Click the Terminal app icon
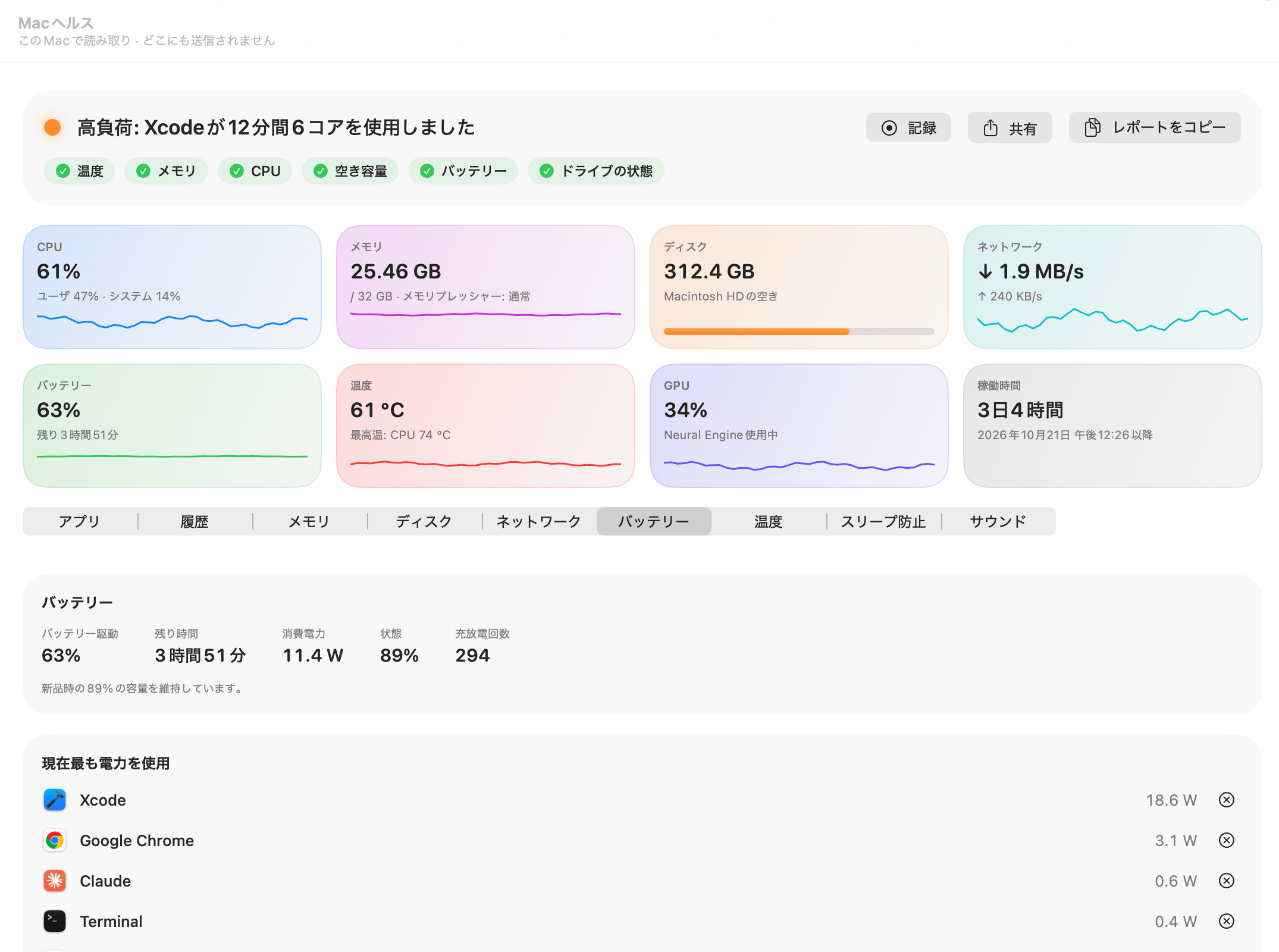This screenshot has height=952, width=1279. pyautogui.click(x=55, y=921)
